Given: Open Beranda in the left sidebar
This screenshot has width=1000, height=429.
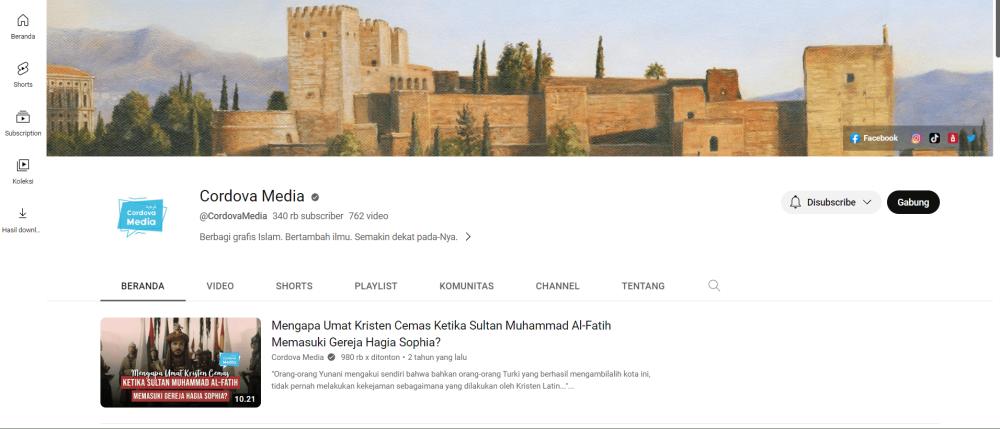Looking at the screenshot, I should pyautogui.click(x=23, y=27).
